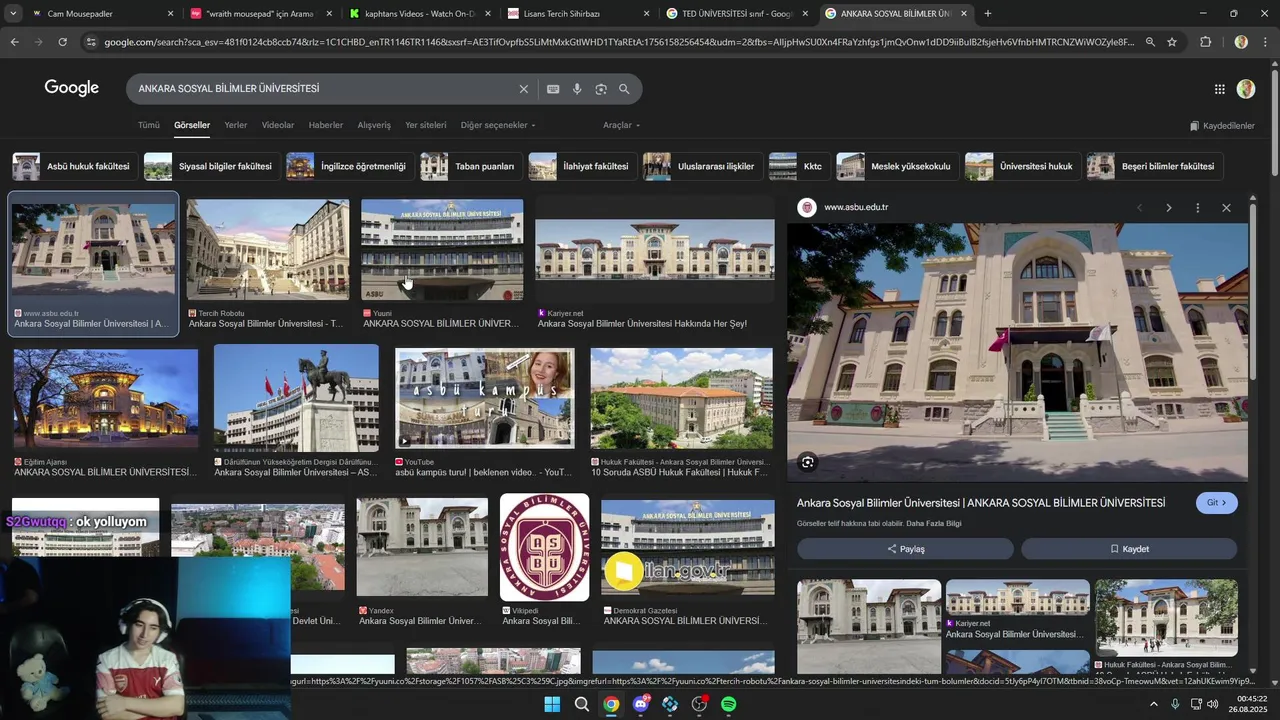Open Windows Start menu
Viewport: 1280px width, 720px height.
tap(552, 704)
